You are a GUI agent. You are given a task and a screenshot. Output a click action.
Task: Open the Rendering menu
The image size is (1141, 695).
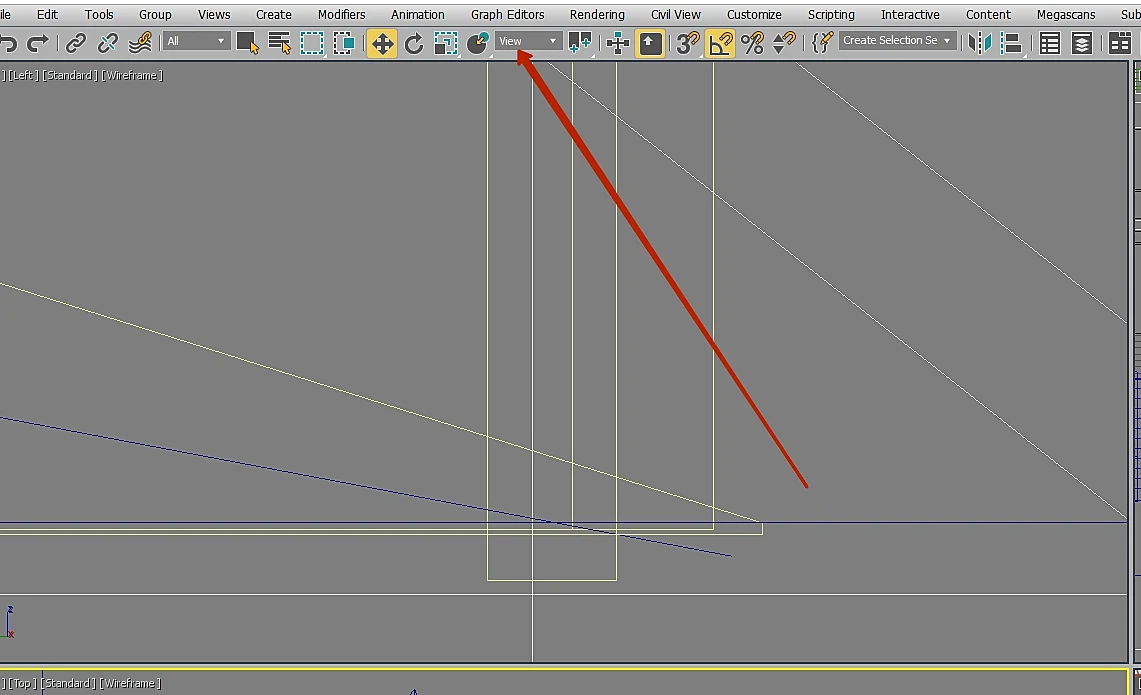click(597, 15)
